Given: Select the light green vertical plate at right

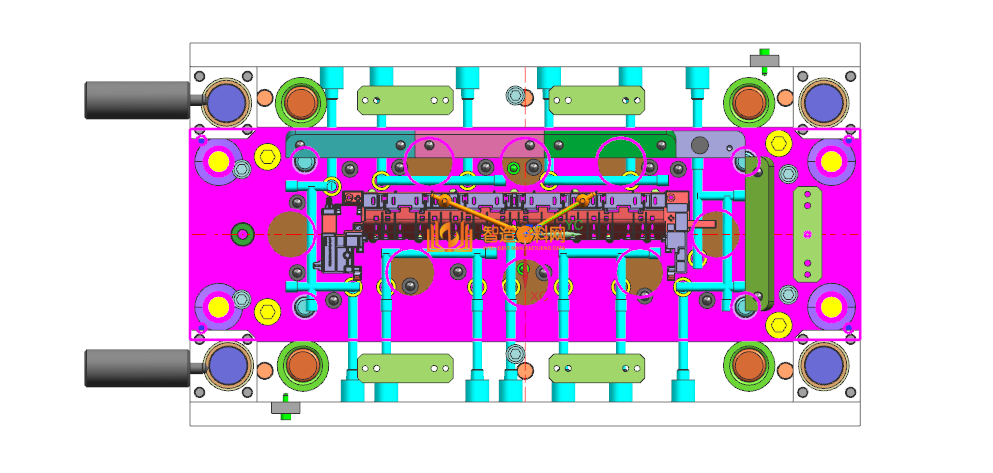Looking at the screenshot, I should coord(807,234).
